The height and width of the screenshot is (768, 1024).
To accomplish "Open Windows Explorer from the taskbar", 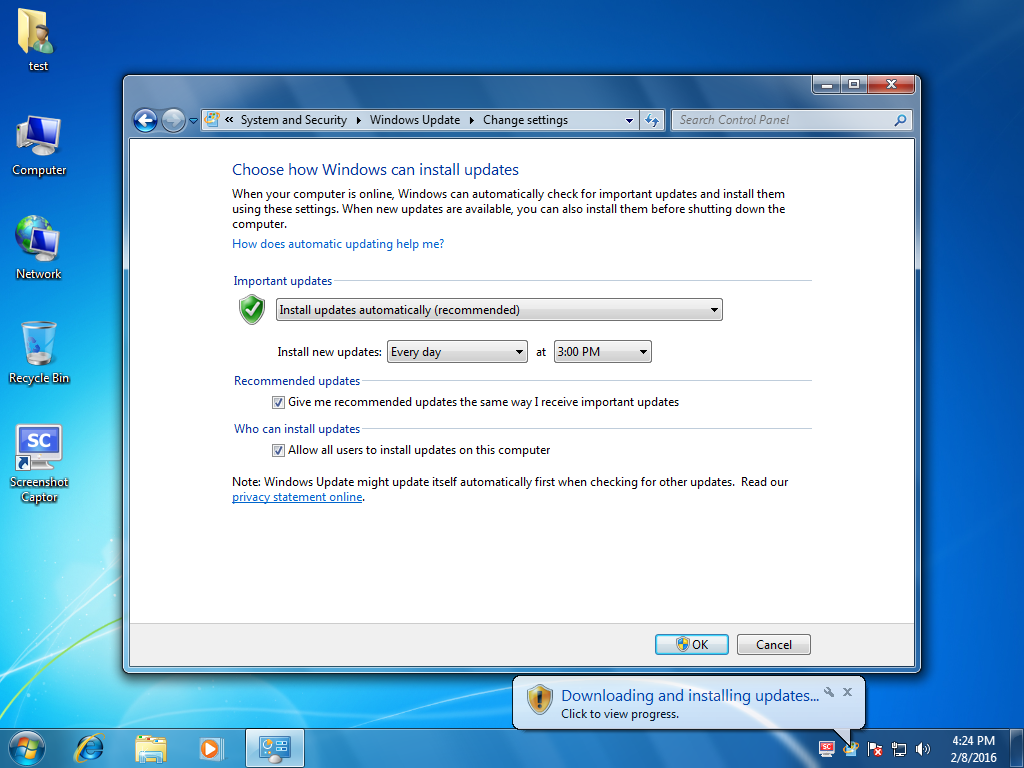I will 150,748.
